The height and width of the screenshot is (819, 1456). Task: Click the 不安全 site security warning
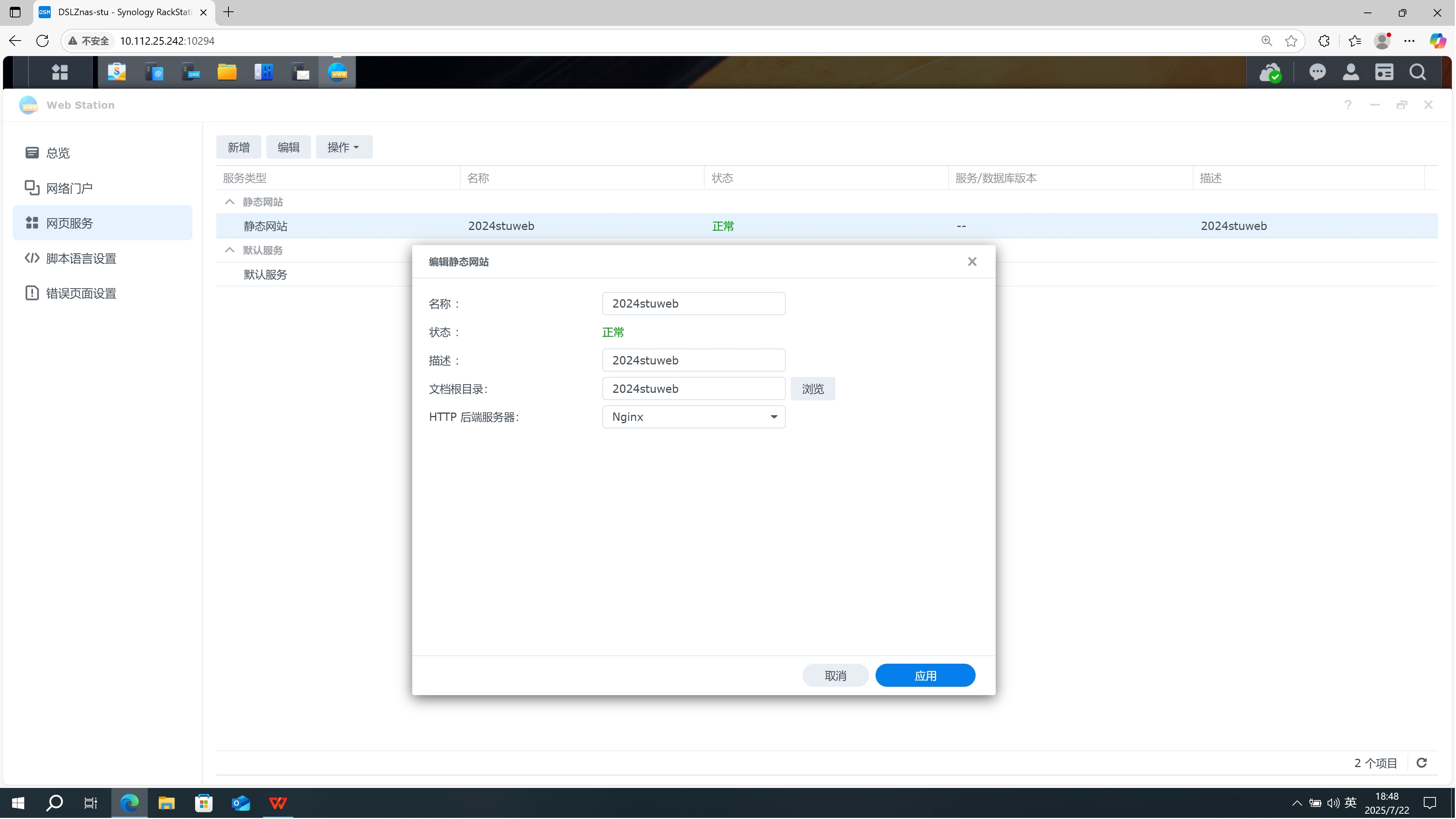pyautogui.click(x=89, y=41)
